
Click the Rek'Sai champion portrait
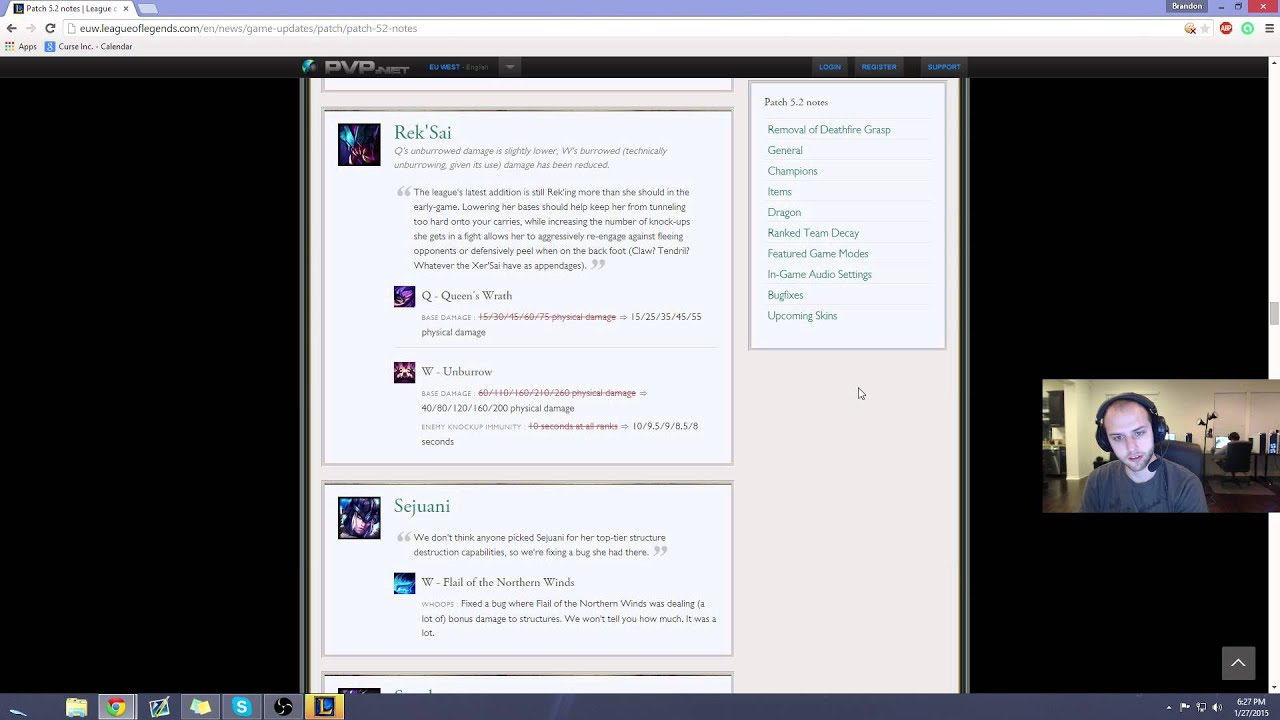359,144
